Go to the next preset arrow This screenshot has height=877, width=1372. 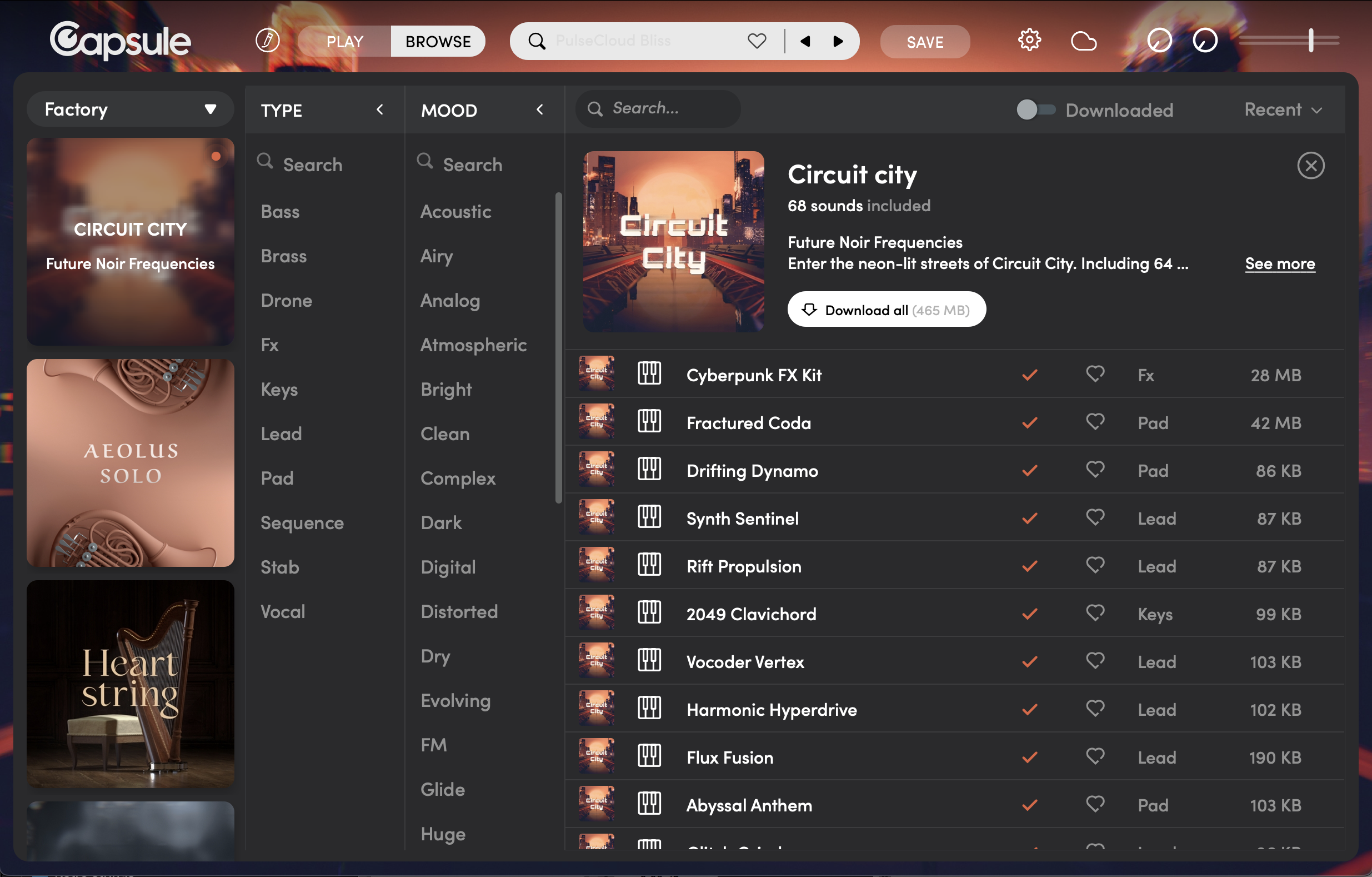(x=838, y=41)
